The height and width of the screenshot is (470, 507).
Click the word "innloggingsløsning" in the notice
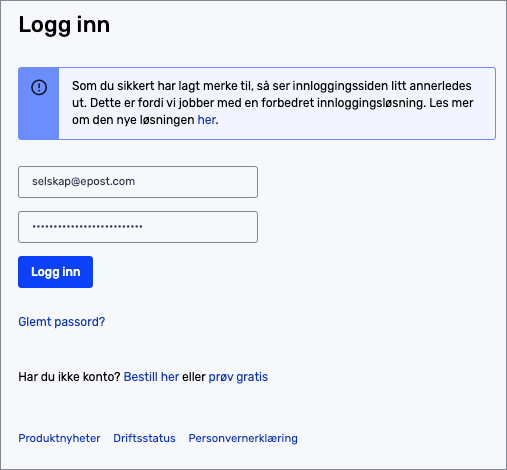click(x=371, y=103)
